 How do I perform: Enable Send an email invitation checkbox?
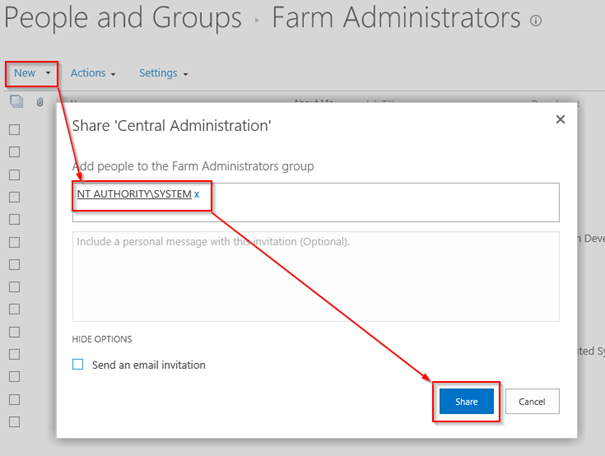[x=78, y=365]
